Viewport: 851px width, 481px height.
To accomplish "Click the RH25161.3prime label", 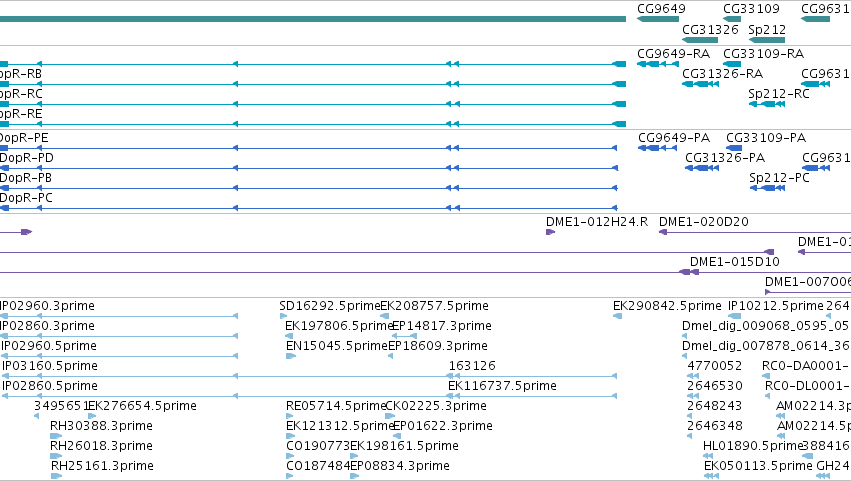I will (x=102, y=466).
